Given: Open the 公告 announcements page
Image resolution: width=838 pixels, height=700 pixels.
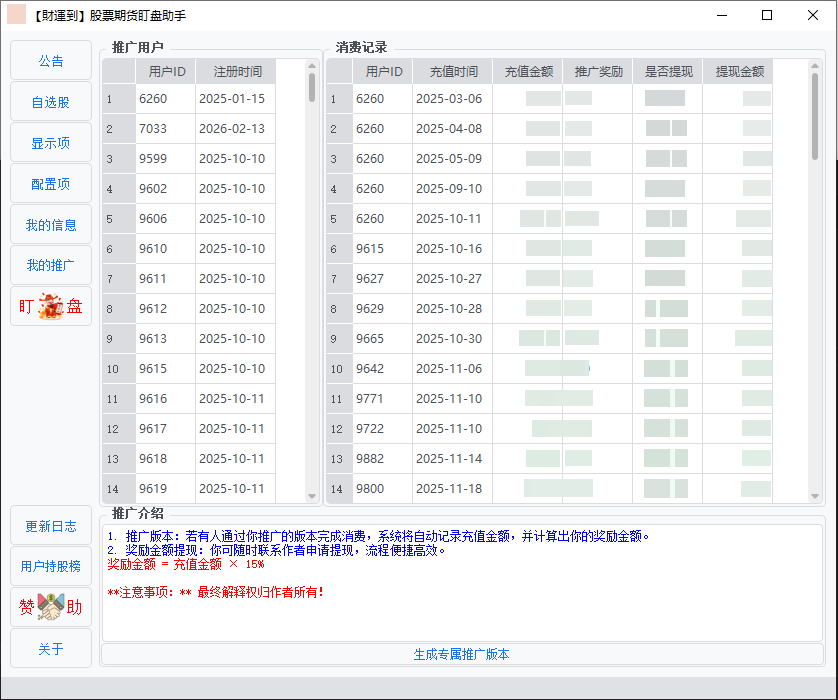Looking at the screenshot, I should 51,61.
